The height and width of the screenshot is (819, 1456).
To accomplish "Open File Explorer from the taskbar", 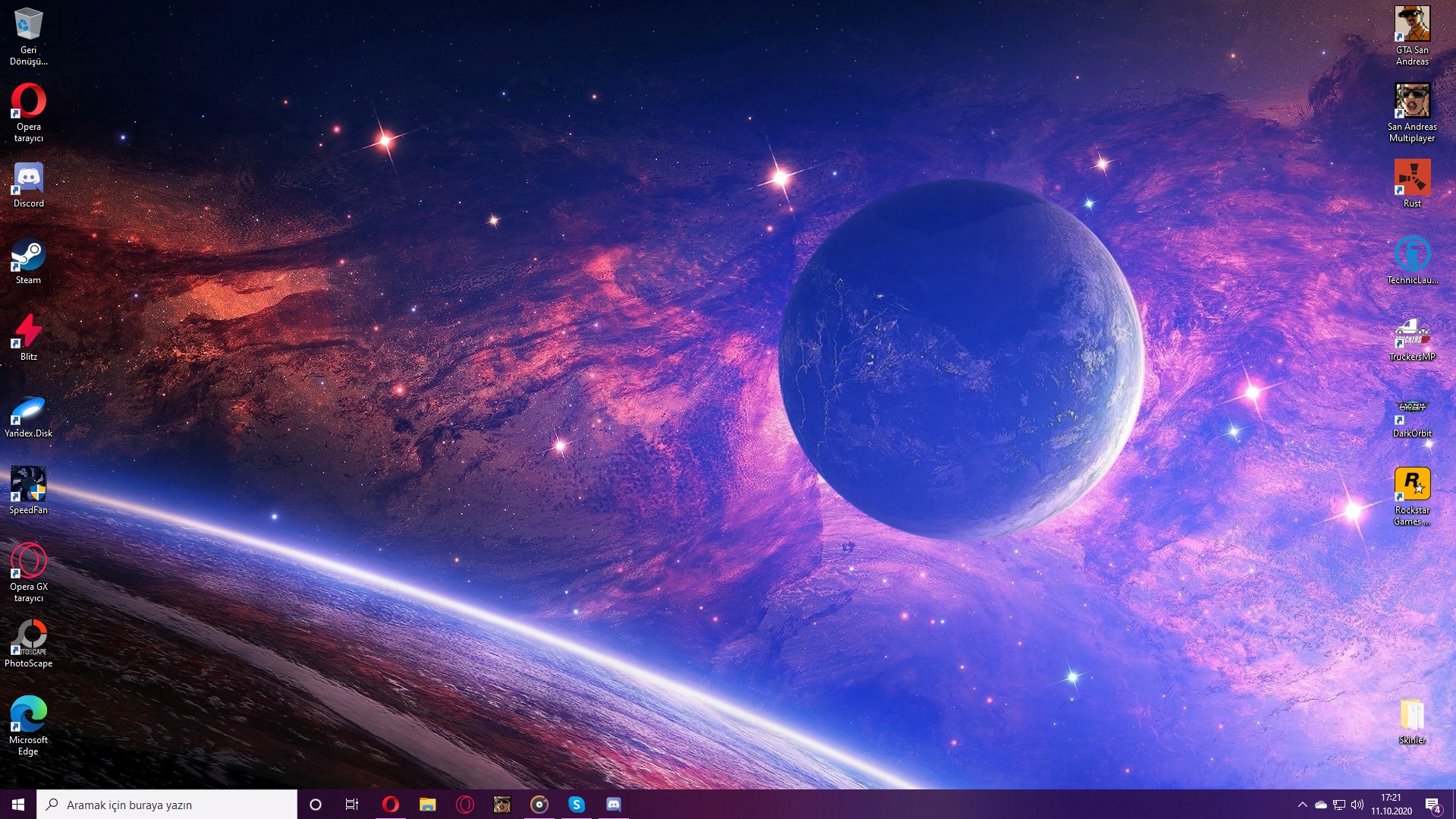I will coord(427,805).
